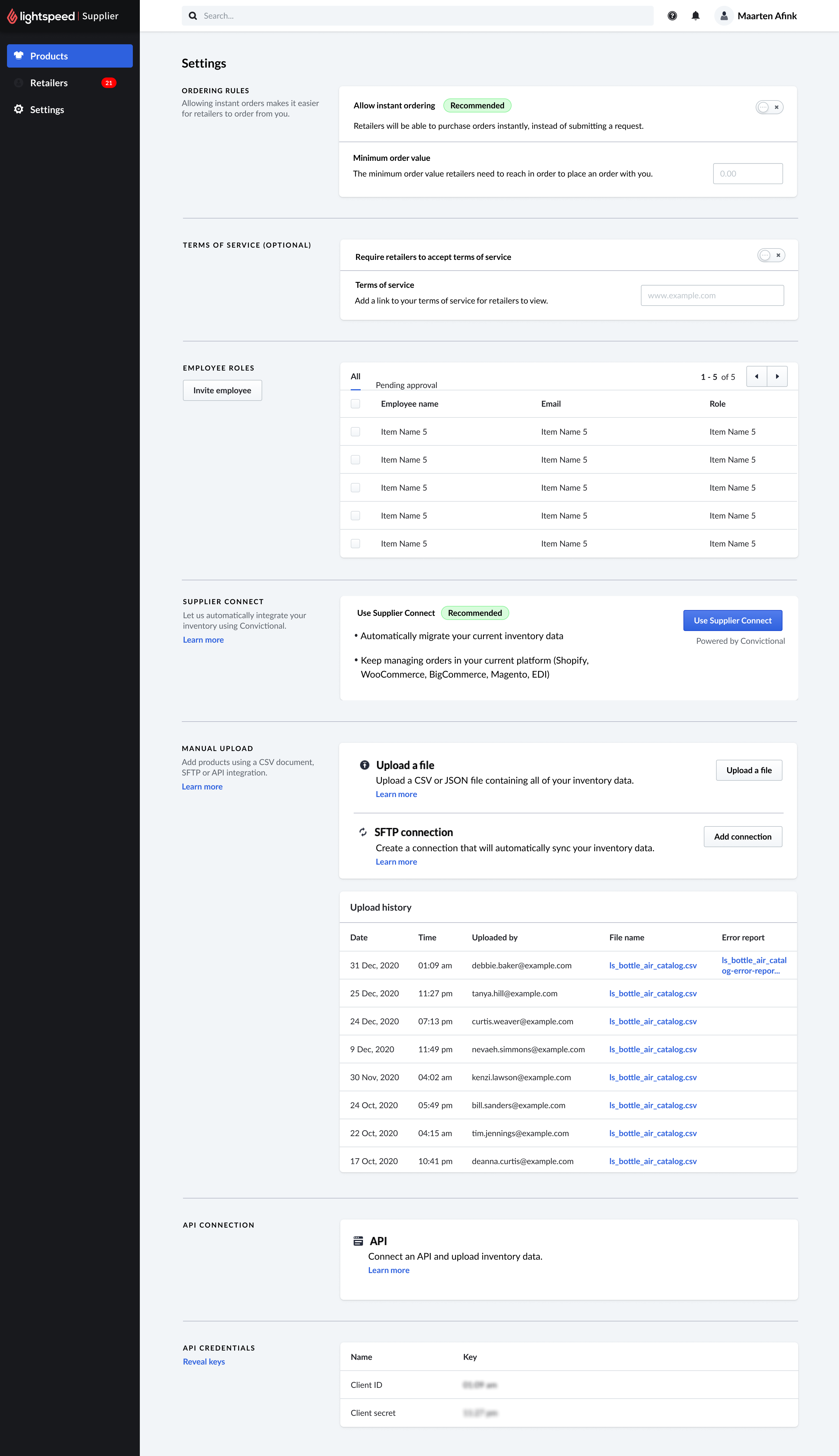Open catalog csv uploaded by nevaeh.simmons

coord(653,1049)
